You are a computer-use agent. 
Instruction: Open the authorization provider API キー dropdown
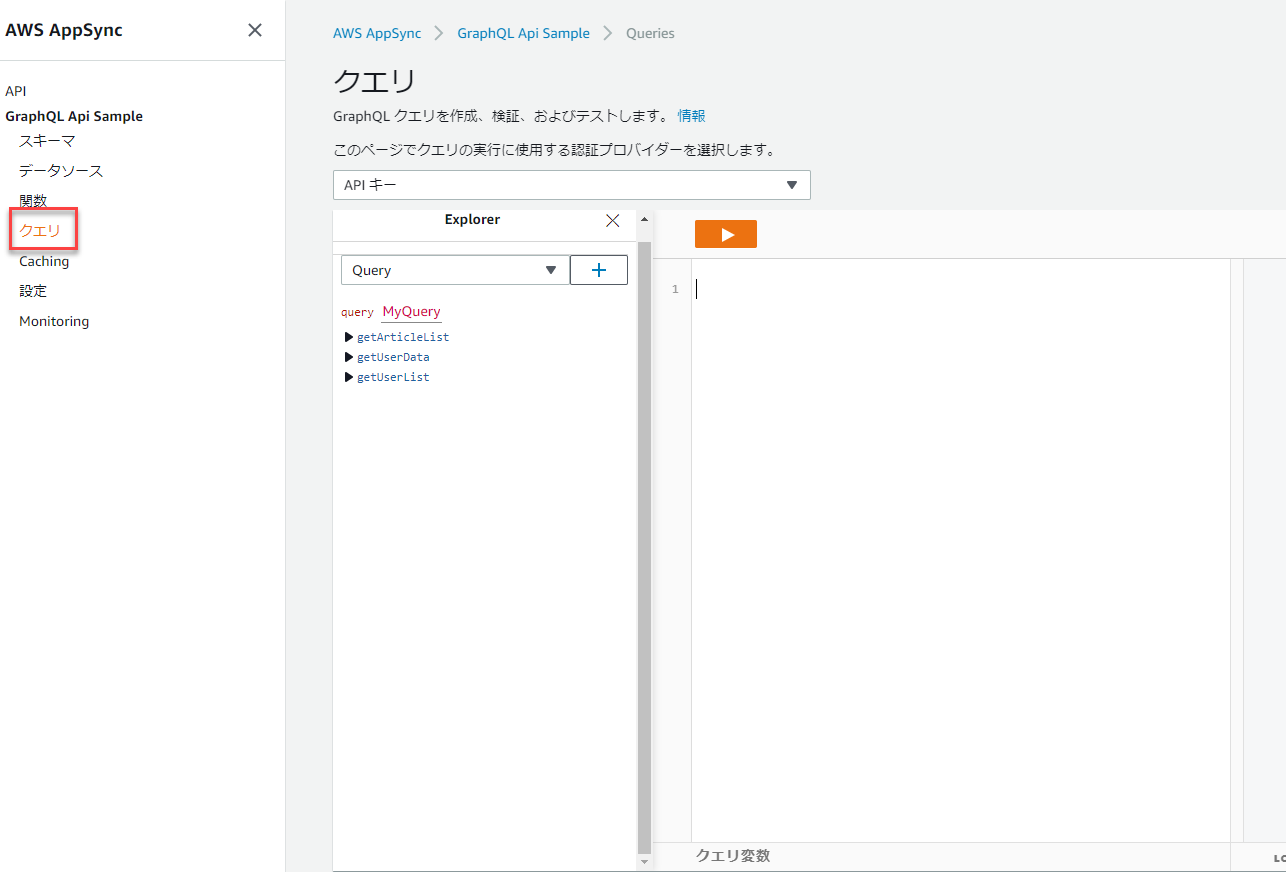(x=571, y=185)
